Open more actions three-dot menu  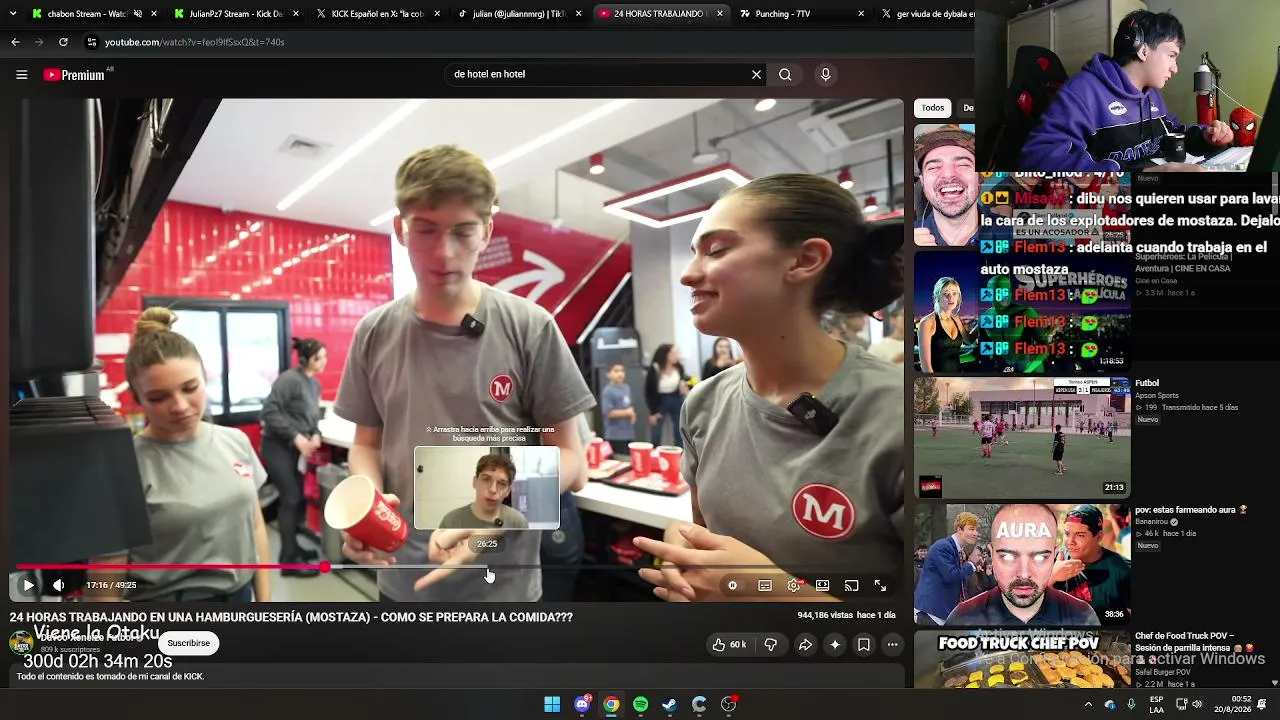[893, 645]
